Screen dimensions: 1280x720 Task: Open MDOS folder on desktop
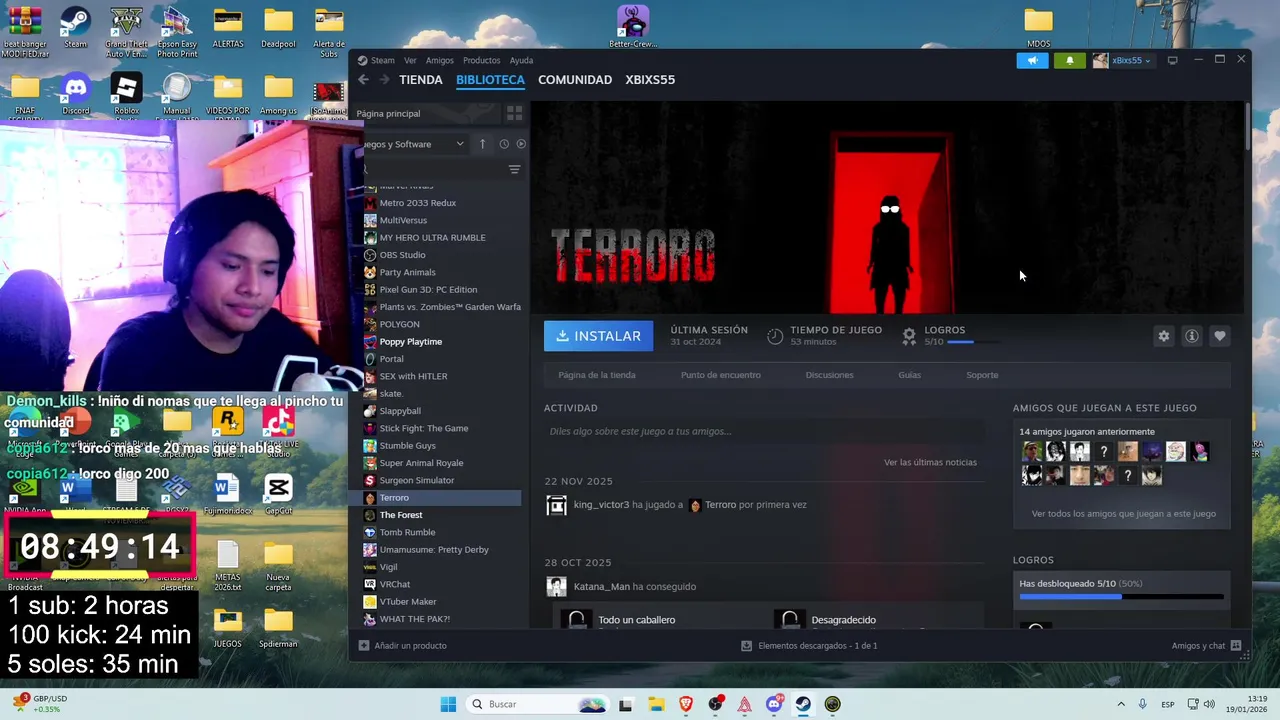1038,27
